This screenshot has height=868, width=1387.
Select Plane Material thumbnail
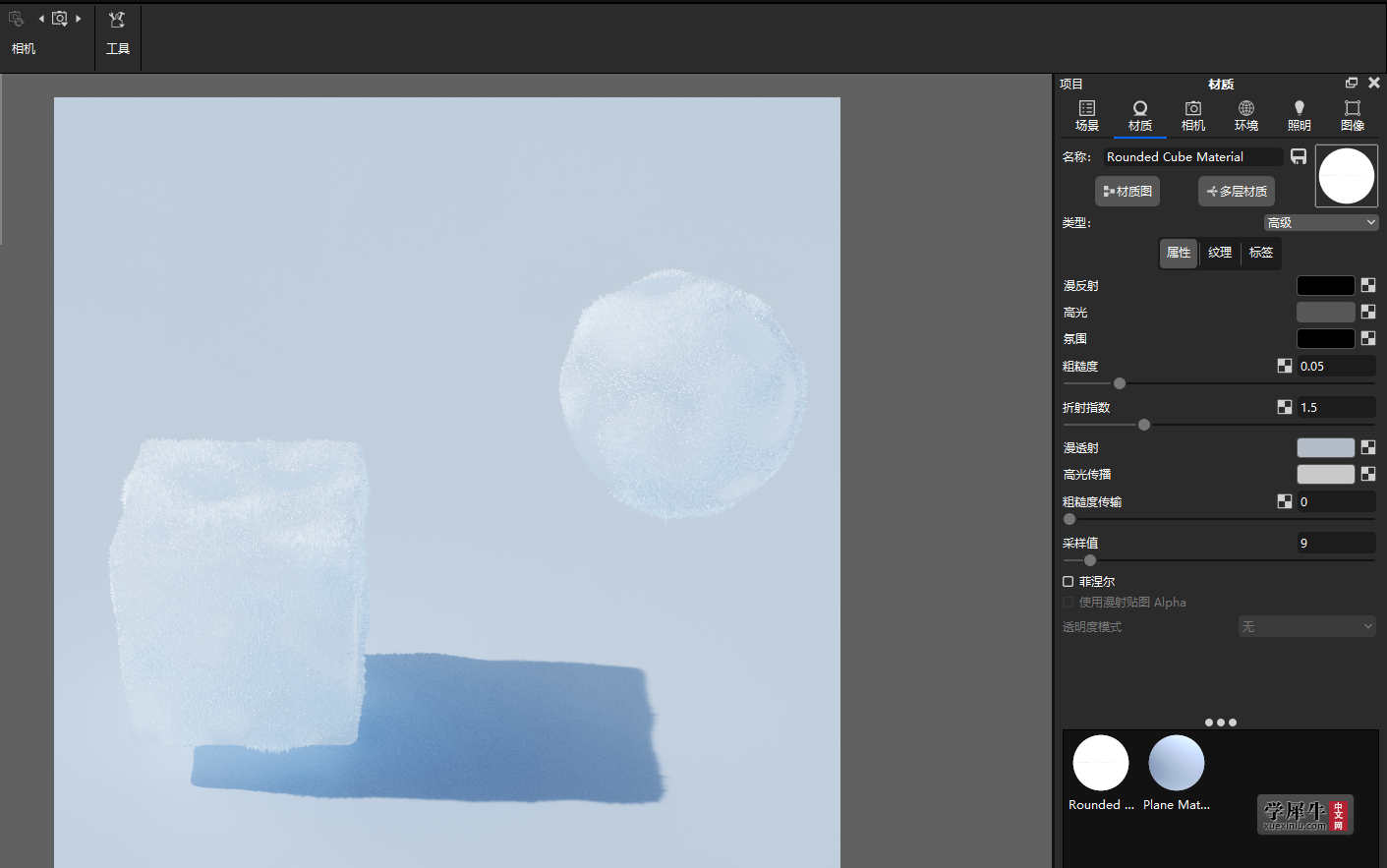coord(1177,763)
